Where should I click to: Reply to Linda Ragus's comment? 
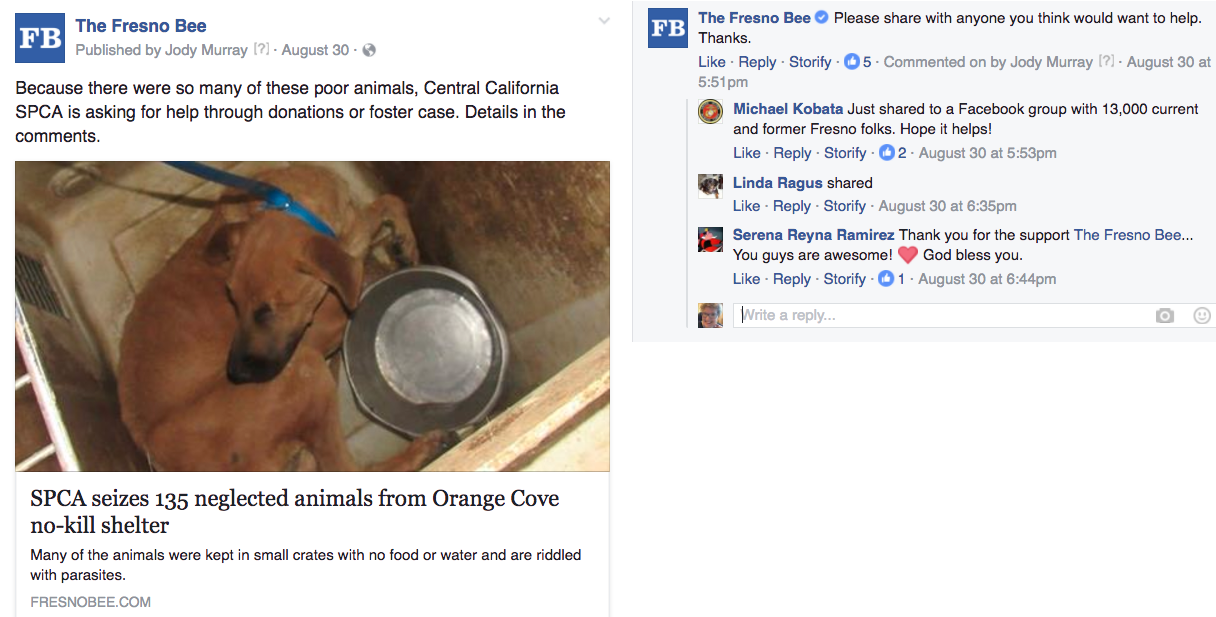point(791,205)
